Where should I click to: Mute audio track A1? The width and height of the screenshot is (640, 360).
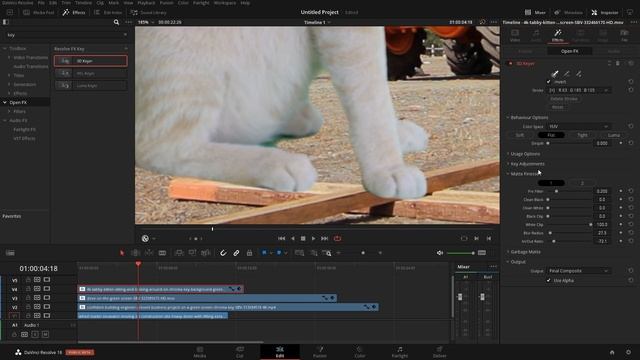(x=45, y=335)
